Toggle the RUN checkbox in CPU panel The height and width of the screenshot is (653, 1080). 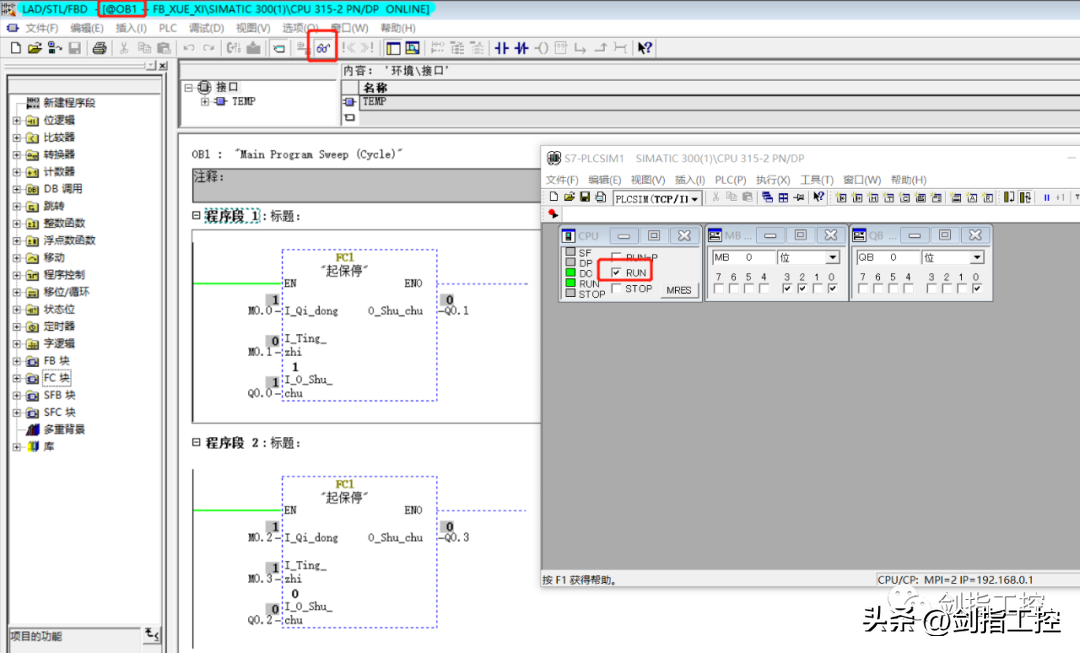coord(617,272)
